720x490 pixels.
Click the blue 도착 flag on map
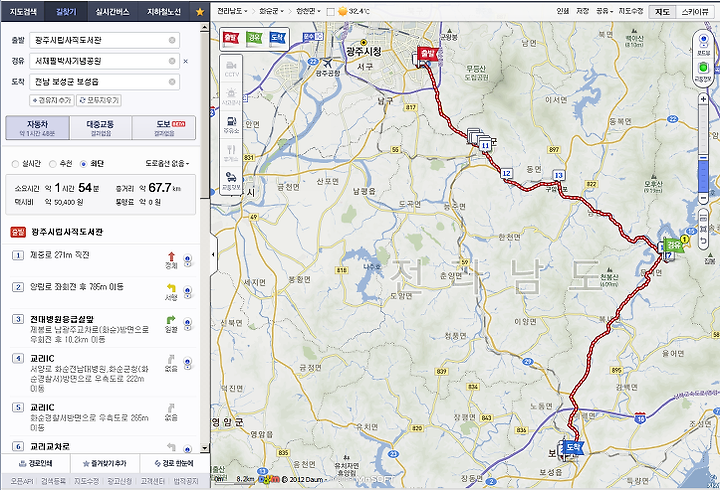573,447
